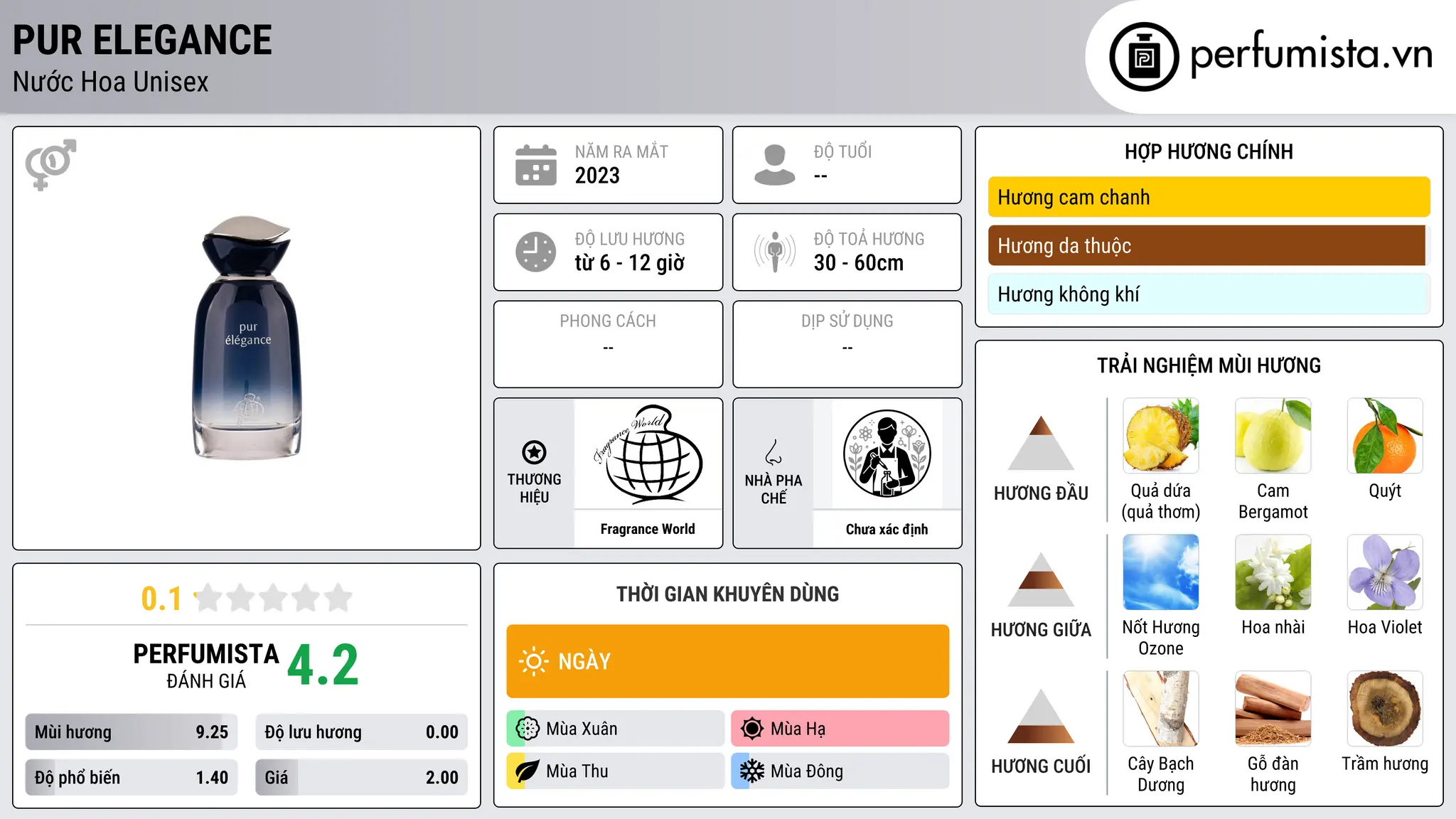Click the sillage value 30 - 60cm
Screen dimensions: 1456x819
[x=859, y=263]
